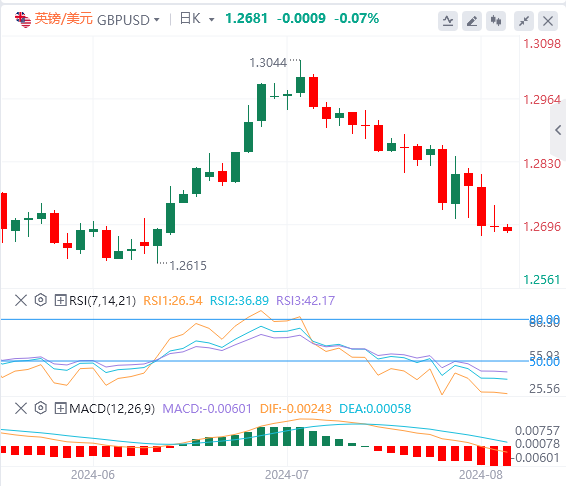The height and width of the screenshot is (486, 566).
Task: Click the RSI1:26.54 value
Action: [173, 300]
